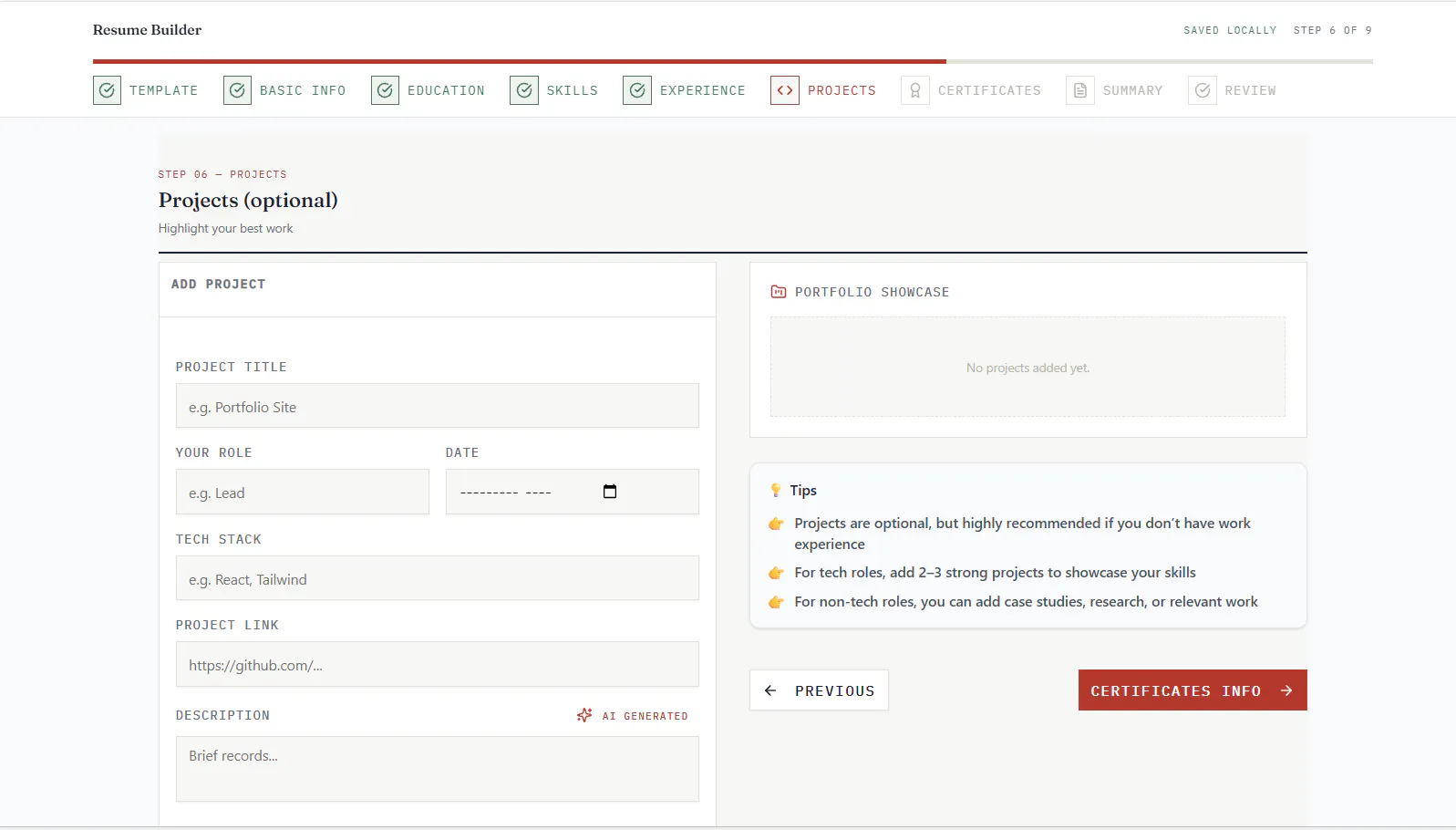This screenshot has width=1456, height=830.
Task: Click the tip about non-tech roles
Action: (1026, 602)
